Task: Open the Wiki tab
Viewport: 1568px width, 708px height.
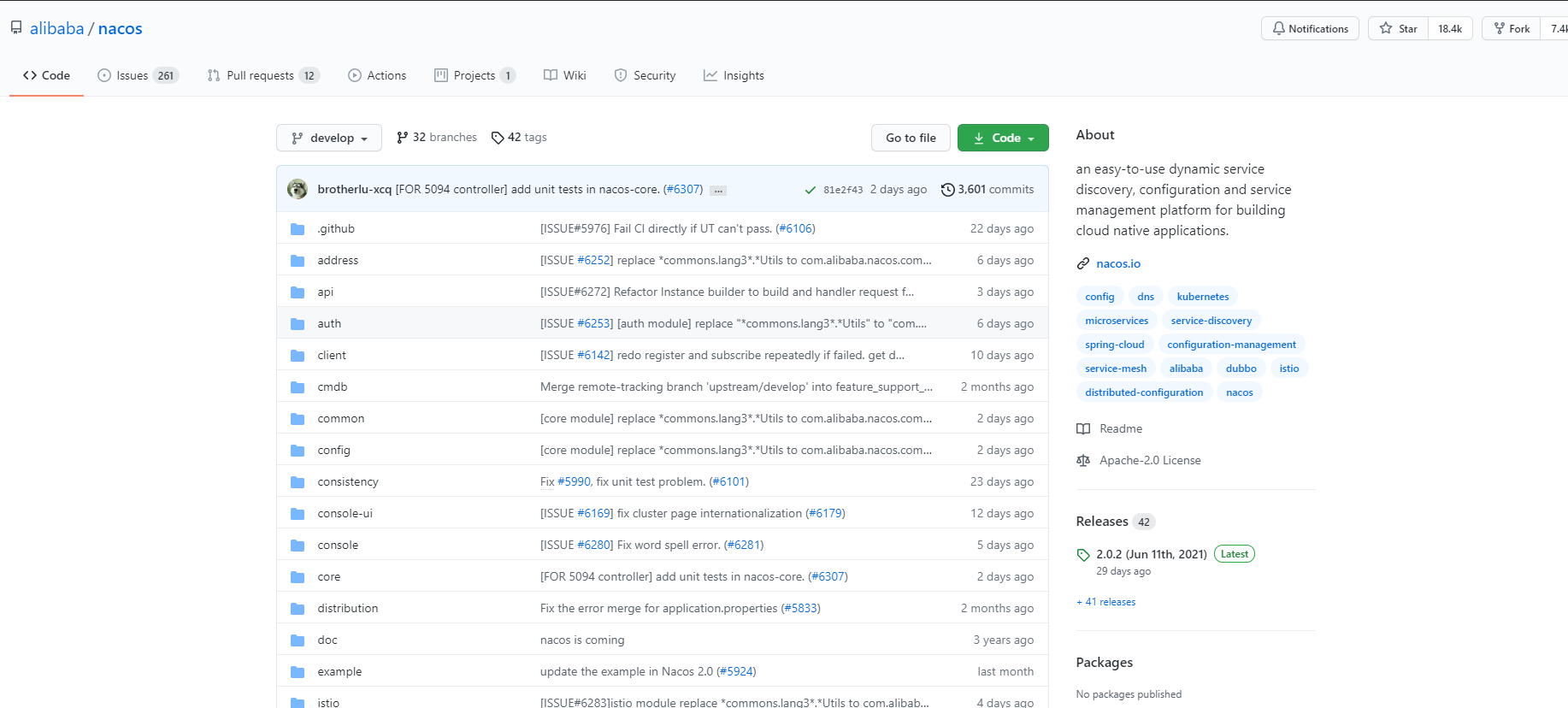Action: [x=565, y=75]
